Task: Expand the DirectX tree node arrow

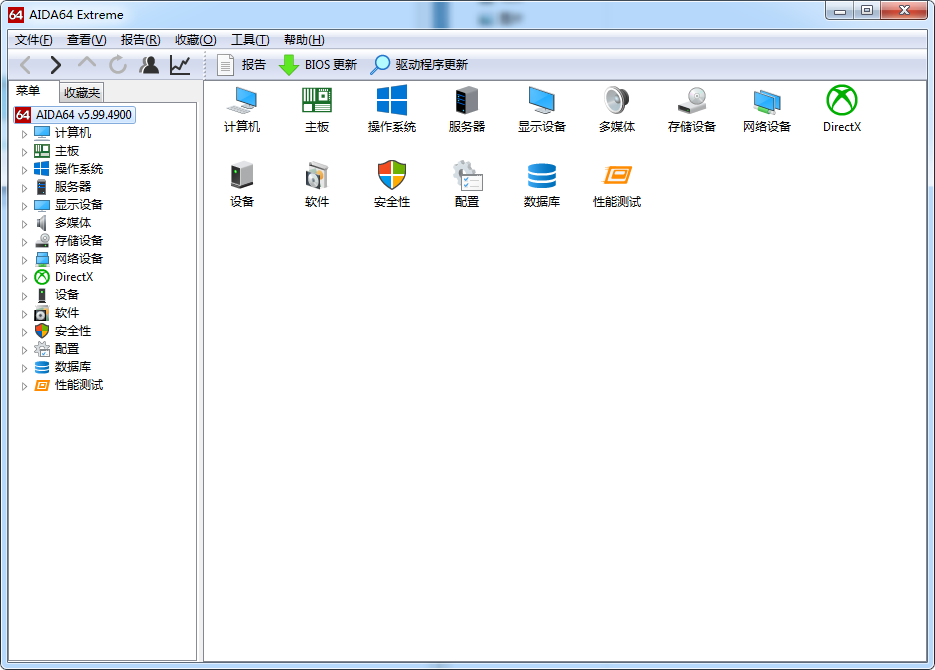Action: (24, 278)
